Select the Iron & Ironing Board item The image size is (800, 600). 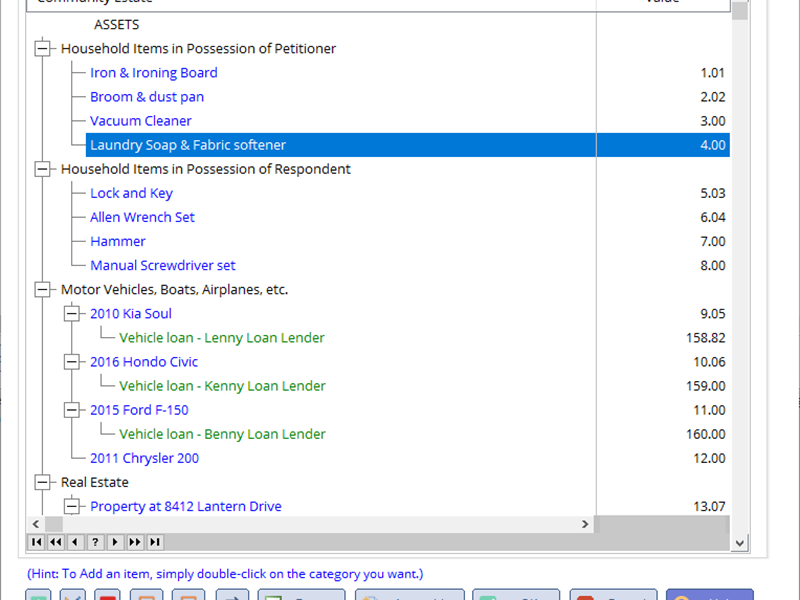[153, 73]
